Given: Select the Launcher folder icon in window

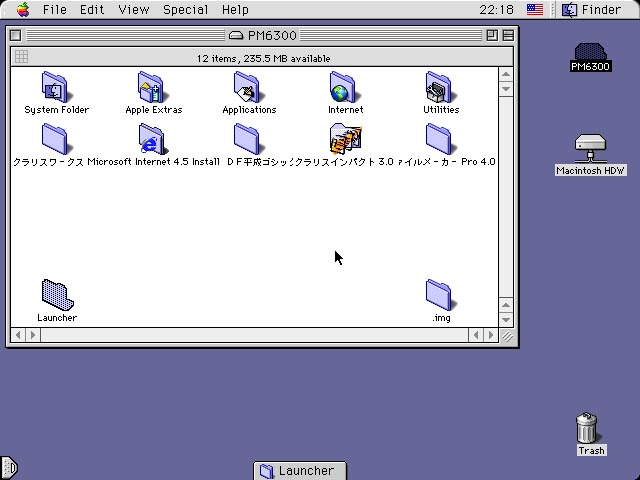Looking at the screenshot, I should point(57,295).
